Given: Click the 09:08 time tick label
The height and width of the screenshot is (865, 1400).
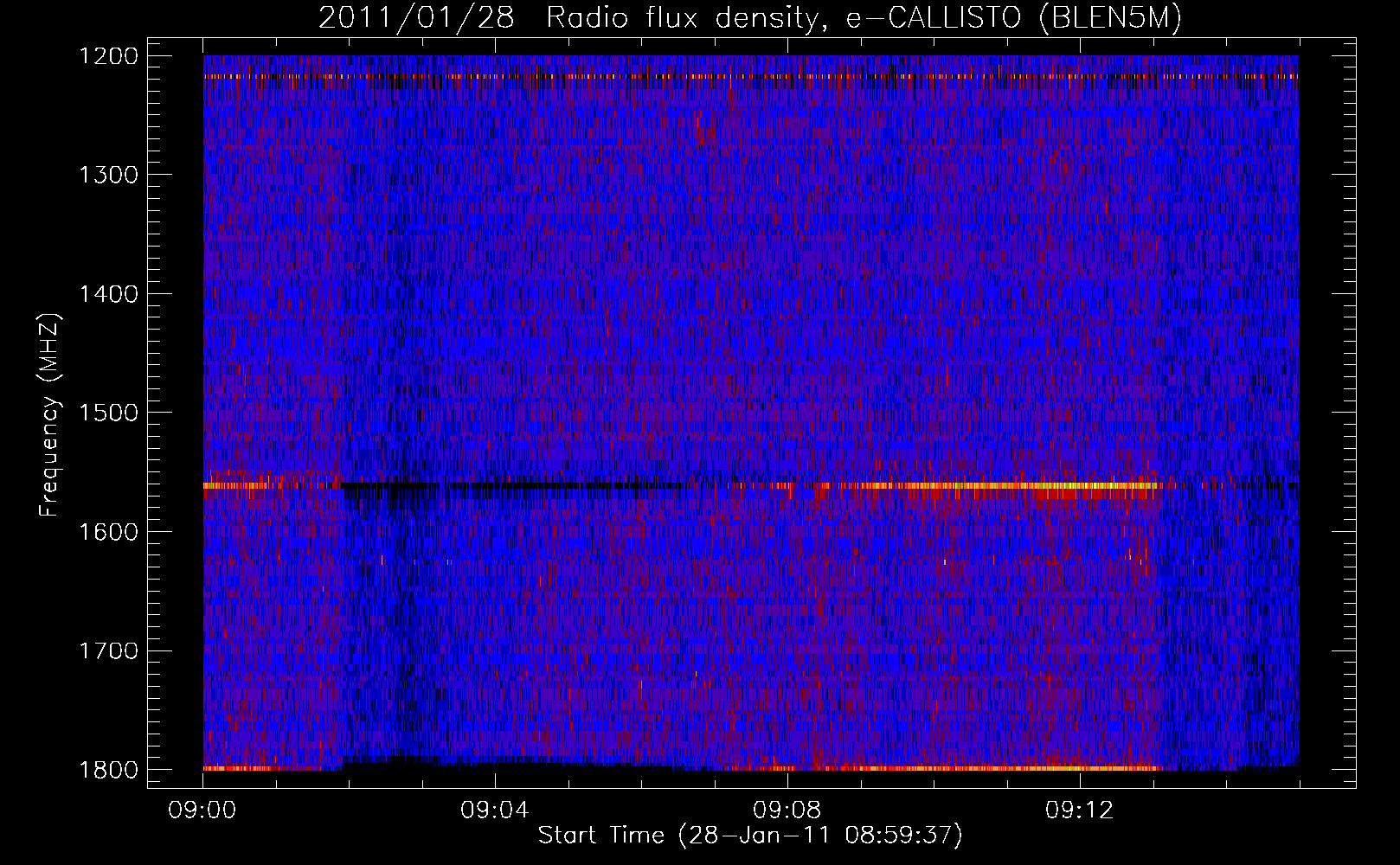Looking at the screenshot, I should click(787, 811).
